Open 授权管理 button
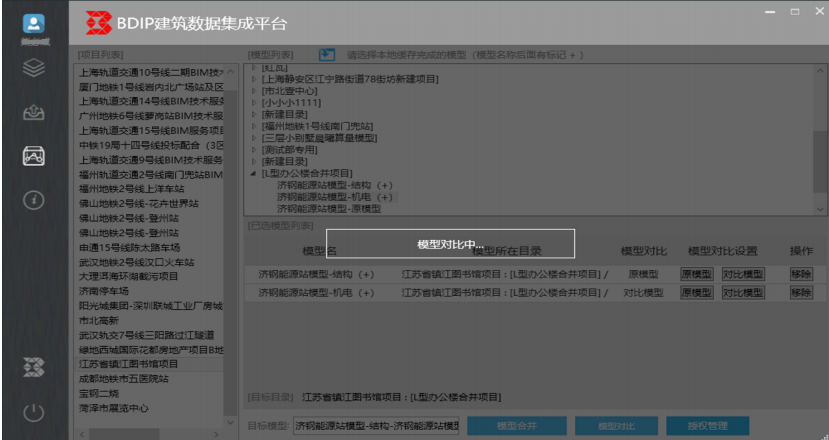This screenshot has width=829, height=440. tap(707, 426)
